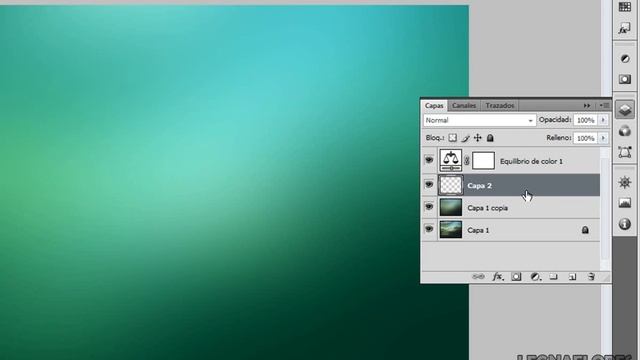Click the Opacidad label
This screenshot has width=640, height=360.
555,120
